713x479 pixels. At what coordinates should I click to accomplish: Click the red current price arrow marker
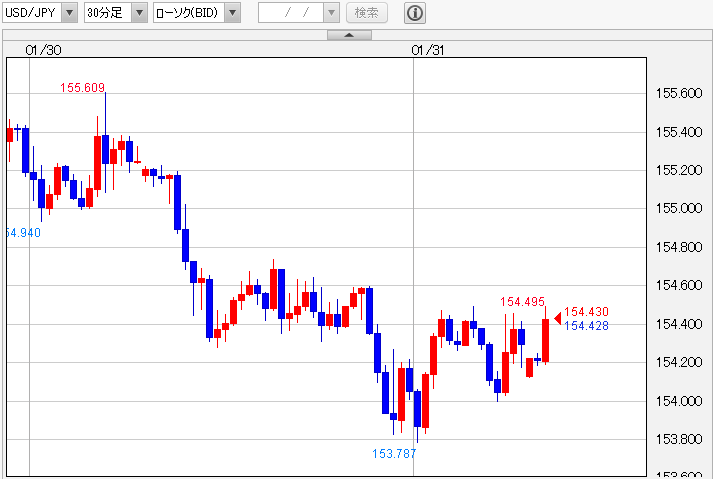[558, 318]
